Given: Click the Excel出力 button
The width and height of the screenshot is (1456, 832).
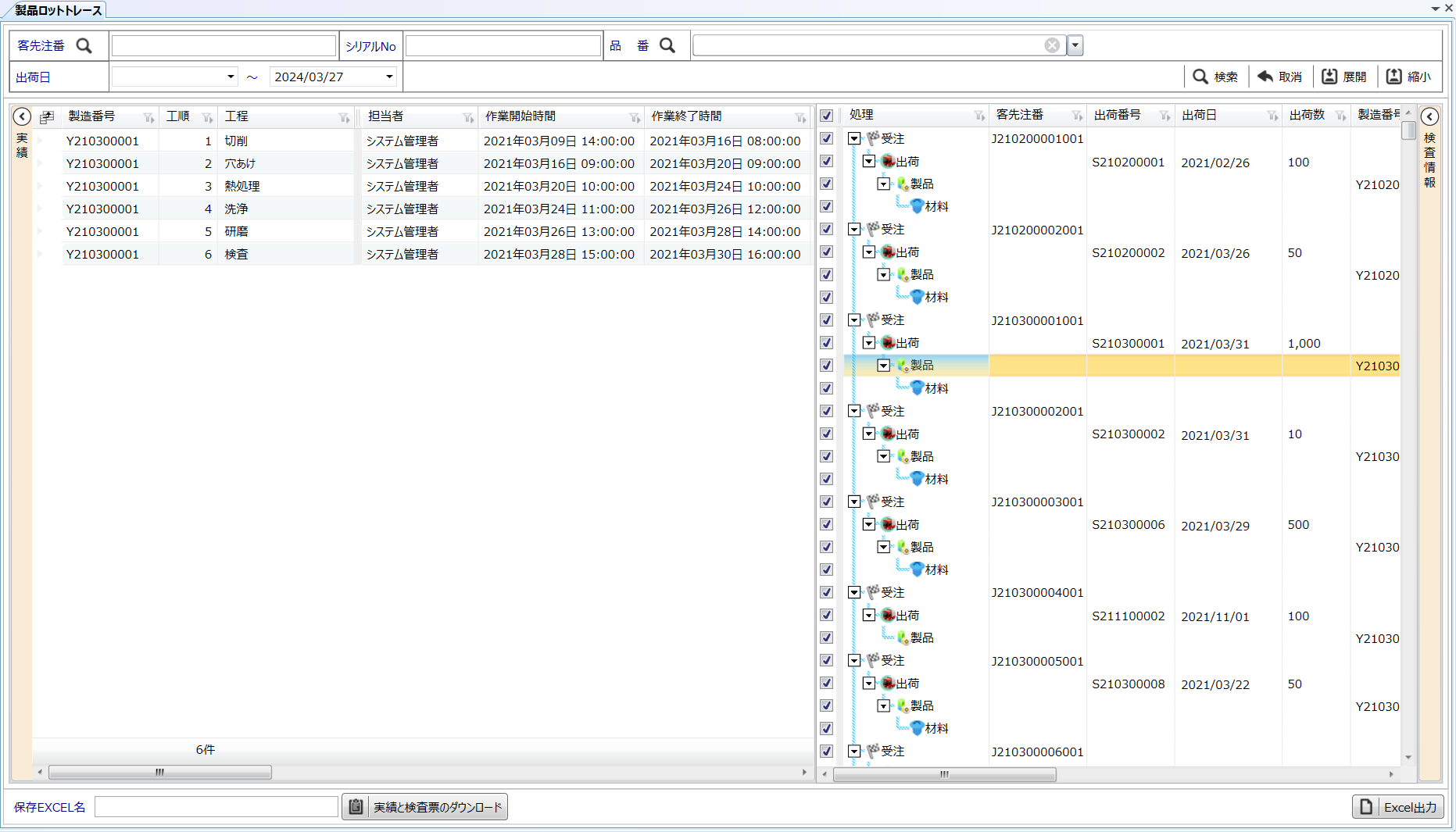Looking at the screenshot, I should 1398,807.
